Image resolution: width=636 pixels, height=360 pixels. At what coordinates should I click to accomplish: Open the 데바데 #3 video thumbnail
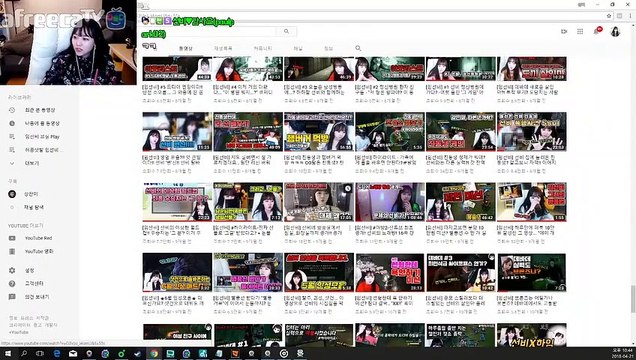coord(461,272)
